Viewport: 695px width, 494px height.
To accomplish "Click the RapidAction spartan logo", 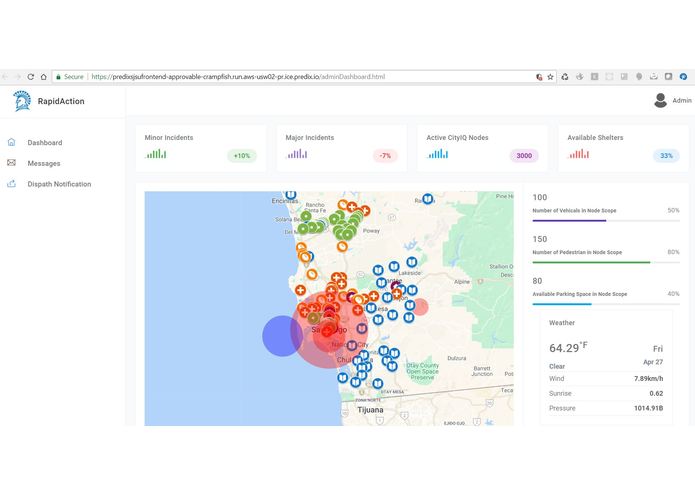I will [22, 101].
